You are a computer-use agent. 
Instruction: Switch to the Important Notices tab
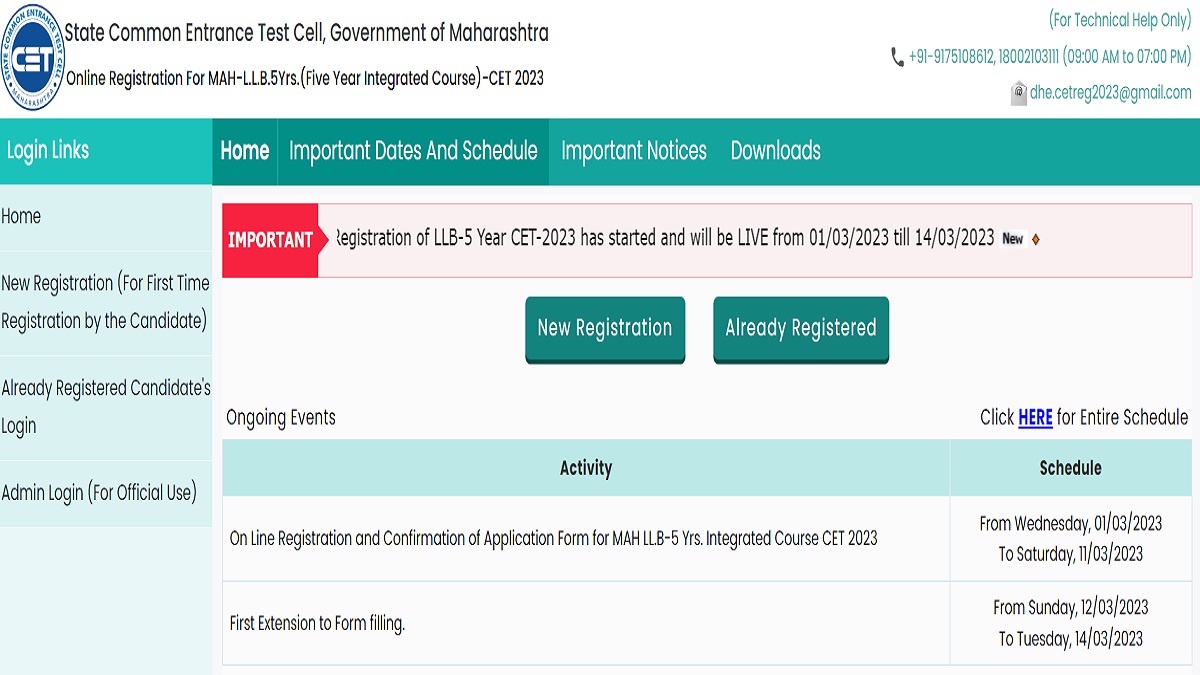point(634,152)
